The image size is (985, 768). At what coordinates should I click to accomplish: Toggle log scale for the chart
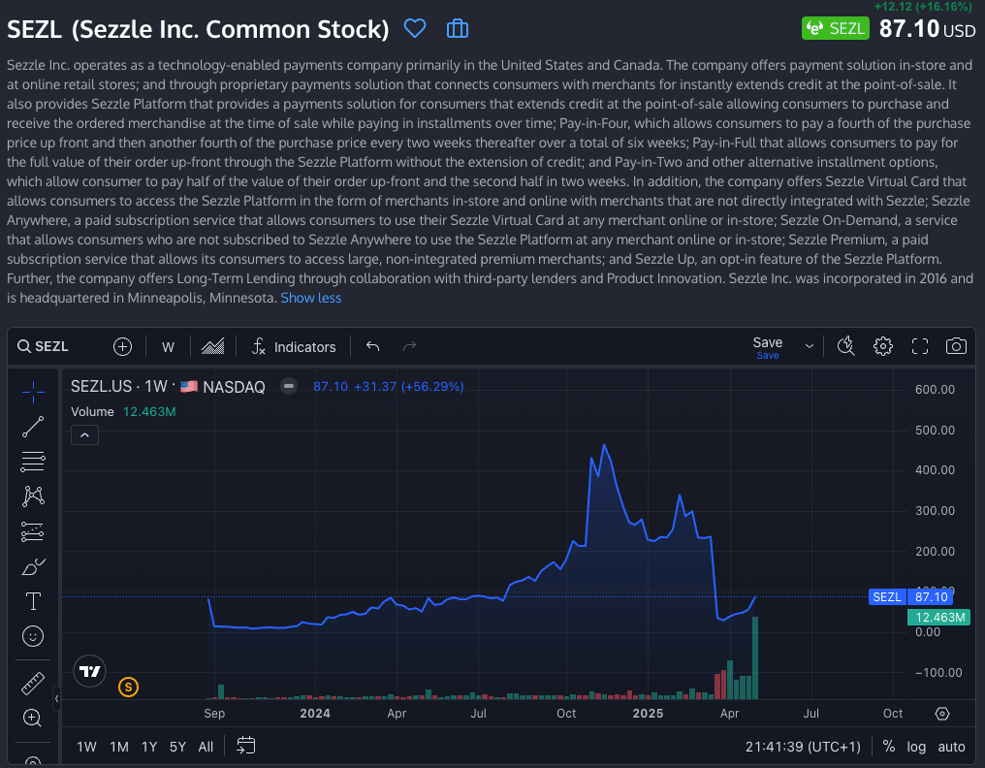916,746
